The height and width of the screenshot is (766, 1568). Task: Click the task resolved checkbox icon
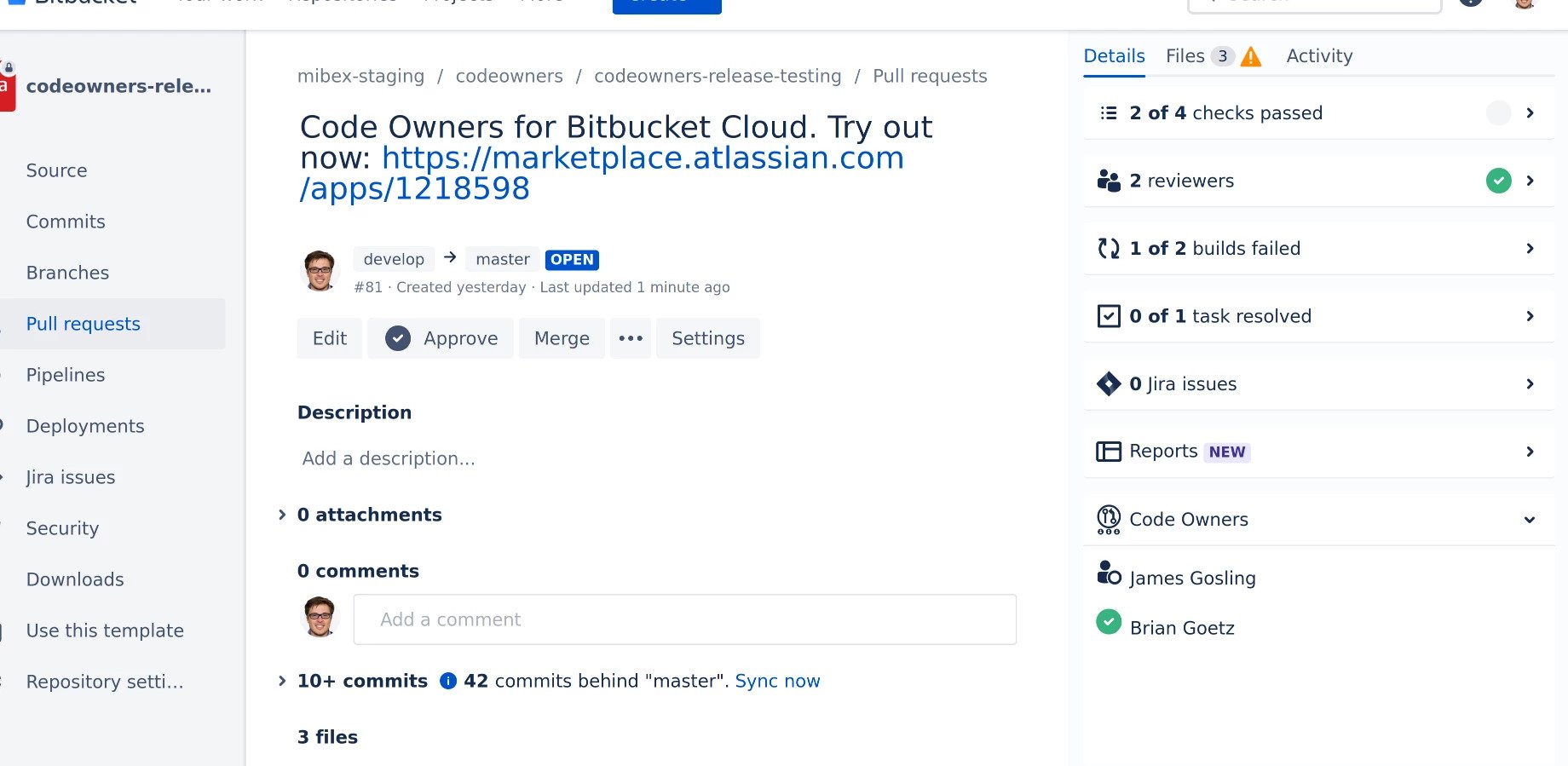1109,316
